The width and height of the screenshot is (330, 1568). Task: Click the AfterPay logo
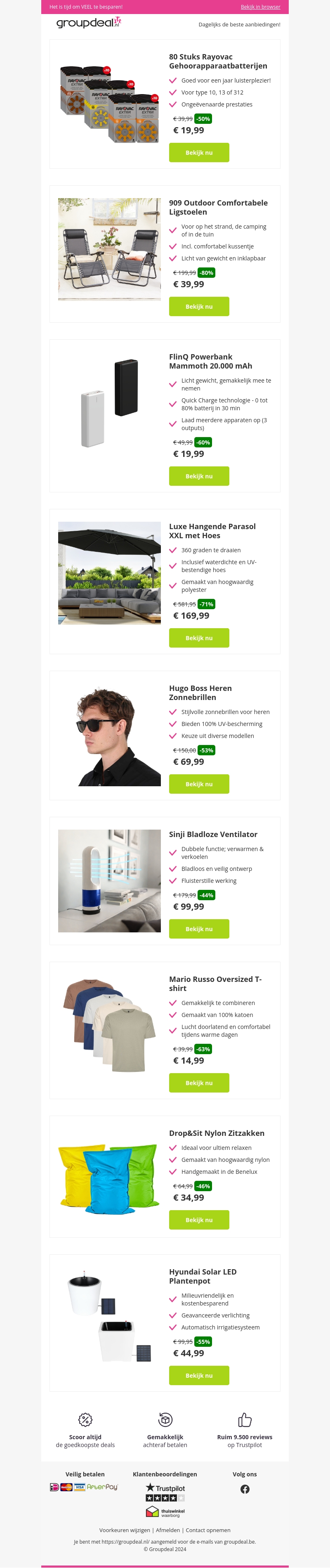pyautogui.click(x=102, y=1487)
